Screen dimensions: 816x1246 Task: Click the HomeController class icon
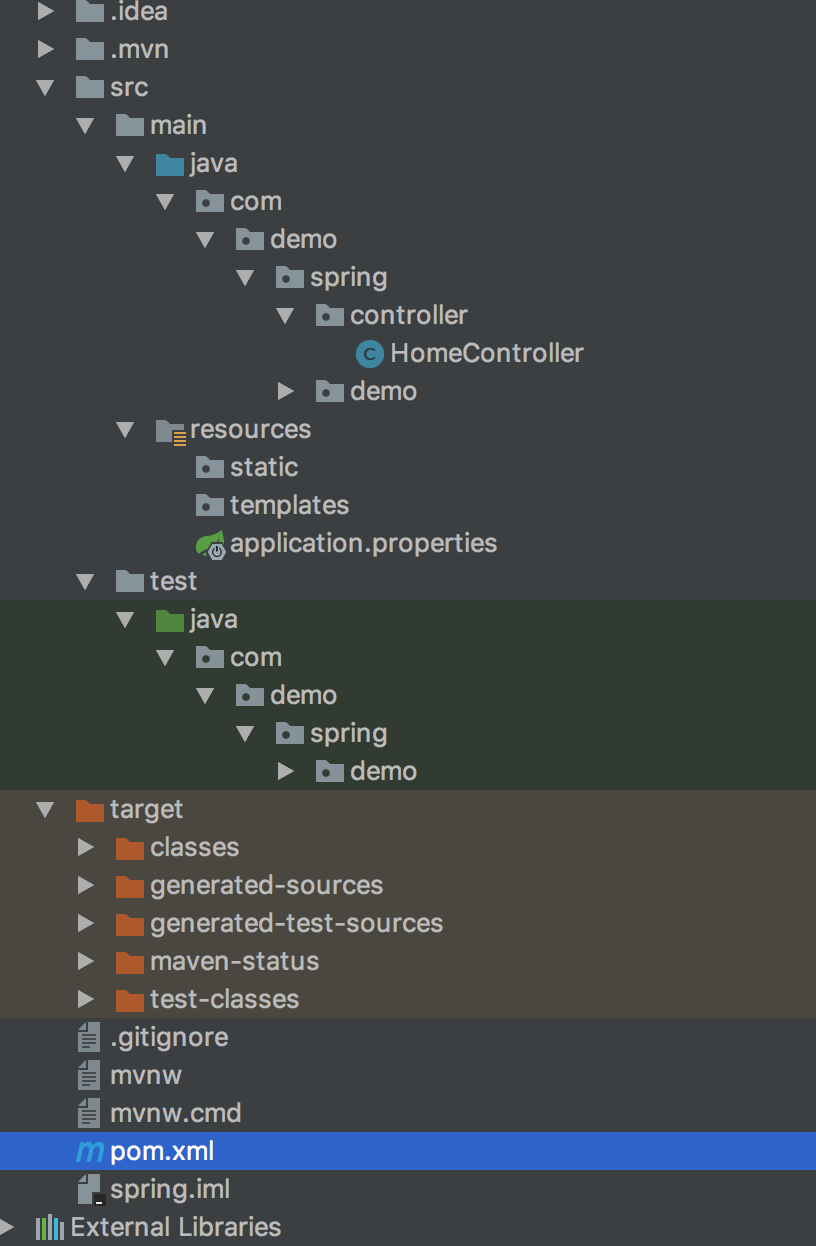[370, 353]
